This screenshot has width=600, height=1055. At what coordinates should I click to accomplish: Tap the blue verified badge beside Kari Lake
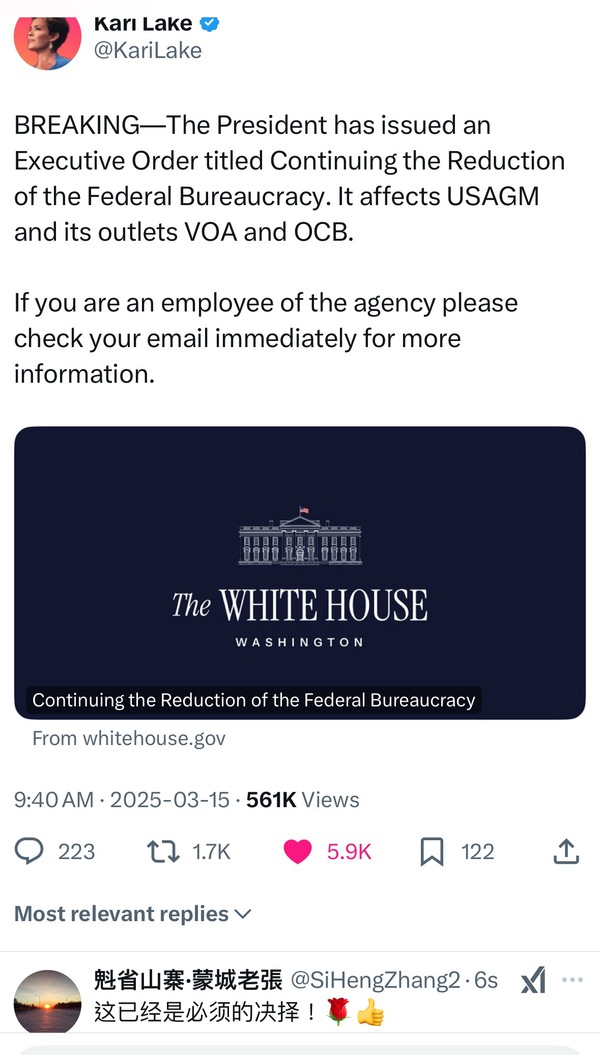(x=211, y=22)
